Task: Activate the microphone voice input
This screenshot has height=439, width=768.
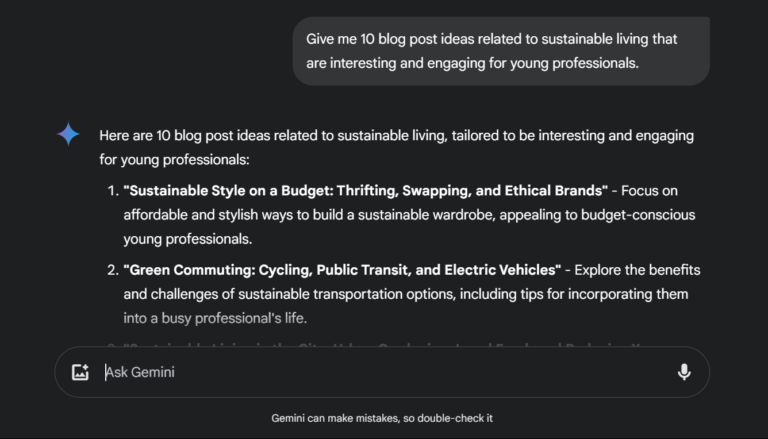Action: [x=684, y=372]
